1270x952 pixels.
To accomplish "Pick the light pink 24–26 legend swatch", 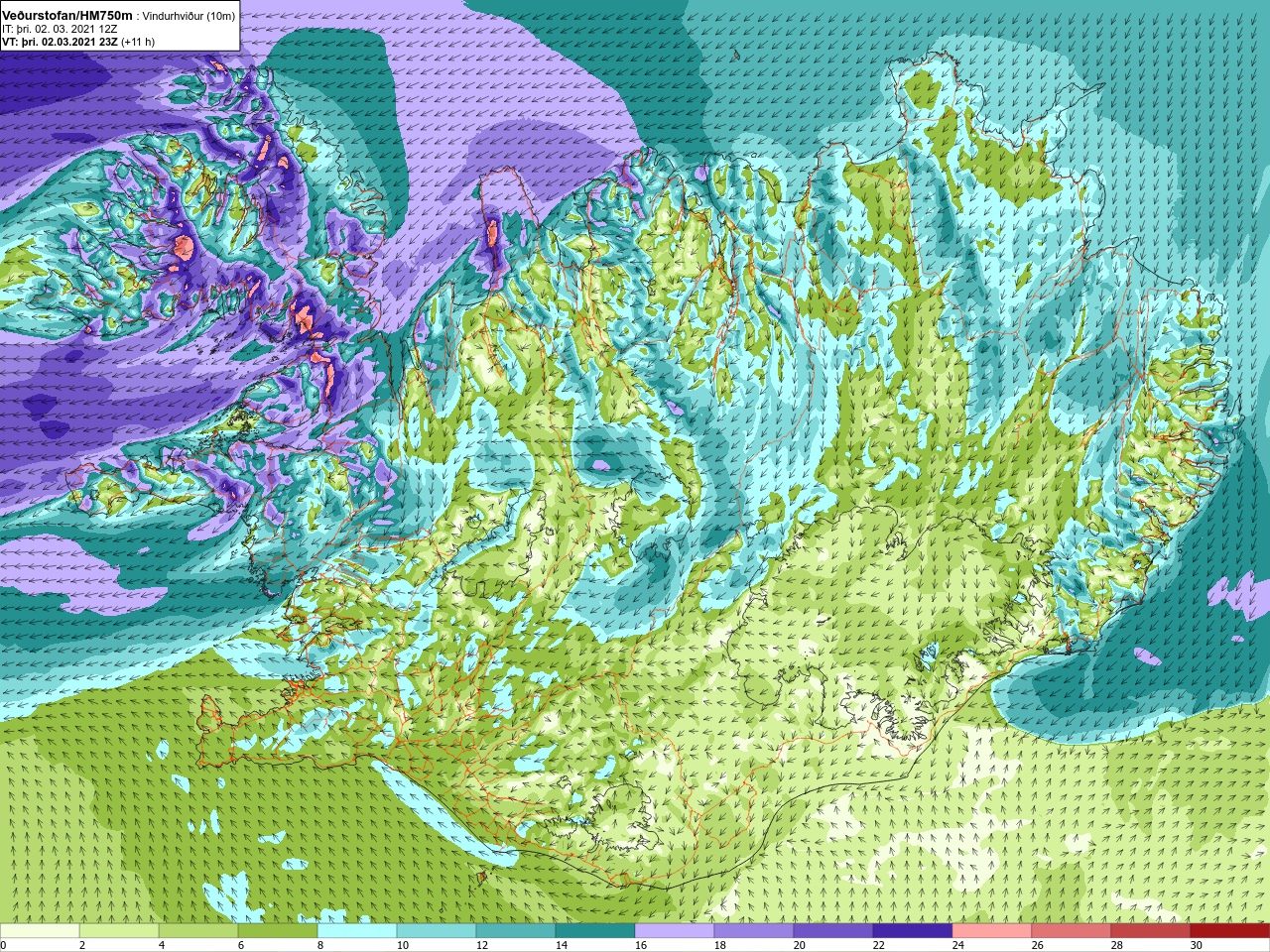I will (992, 930).
